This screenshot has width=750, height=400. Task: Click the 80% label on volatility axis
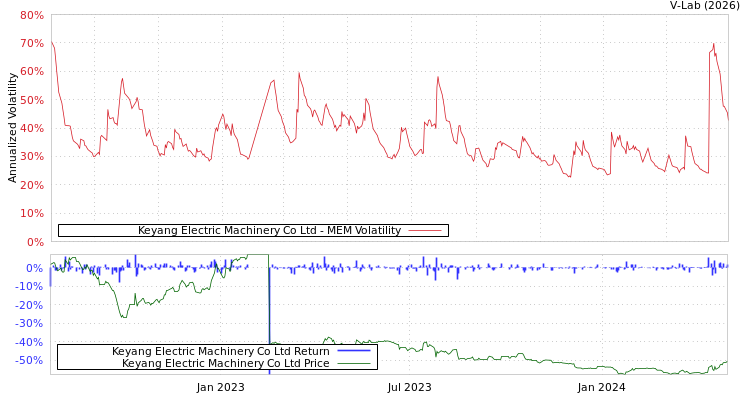point(31,16)
